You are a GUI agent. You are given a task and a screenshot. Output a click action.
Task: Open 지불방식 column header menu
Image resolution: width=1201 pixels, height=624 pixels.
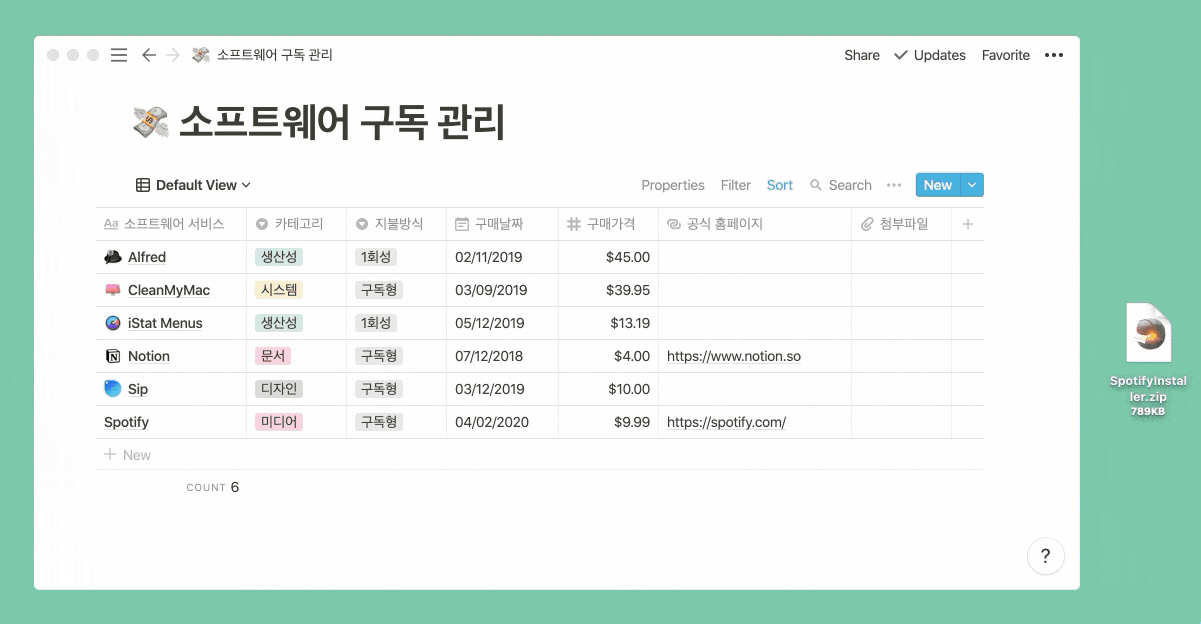pos(397,224)
